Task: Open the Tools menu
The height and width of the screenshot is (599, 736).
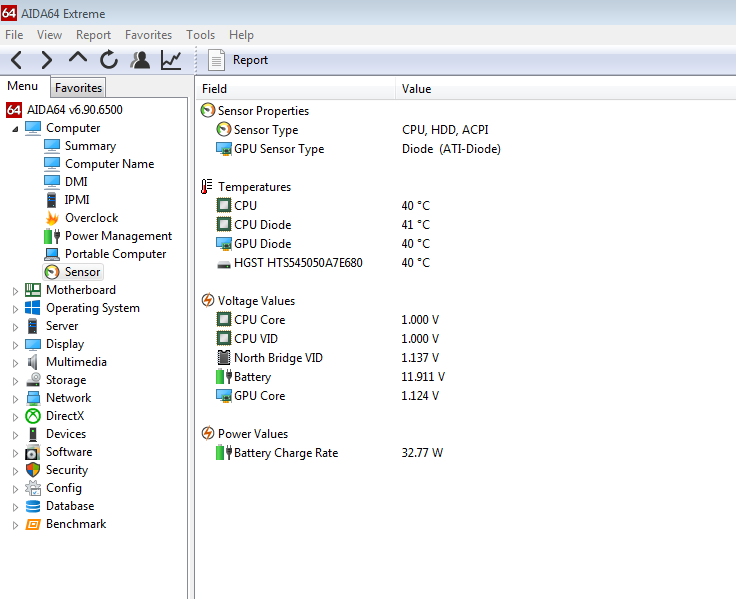Action: tap(200, 35)
